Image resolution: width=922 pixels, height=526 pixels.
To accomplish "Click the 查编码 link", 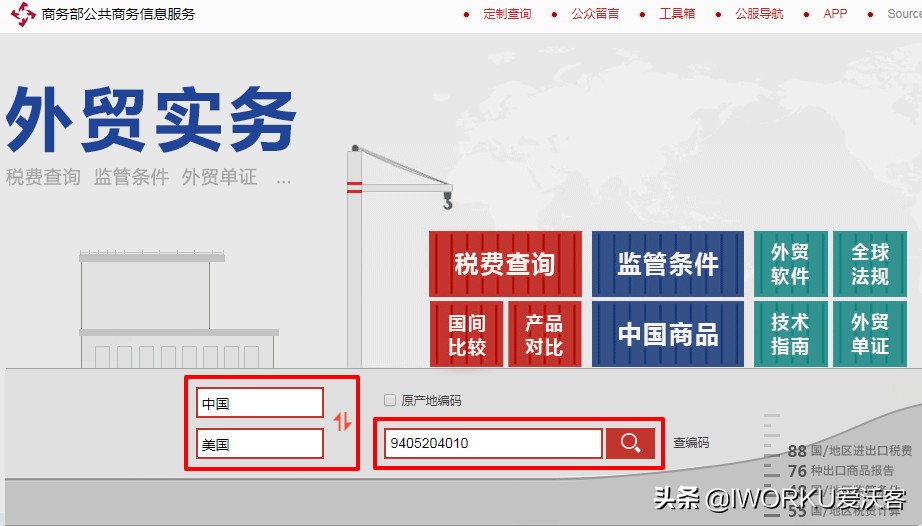I will (691, 443).
